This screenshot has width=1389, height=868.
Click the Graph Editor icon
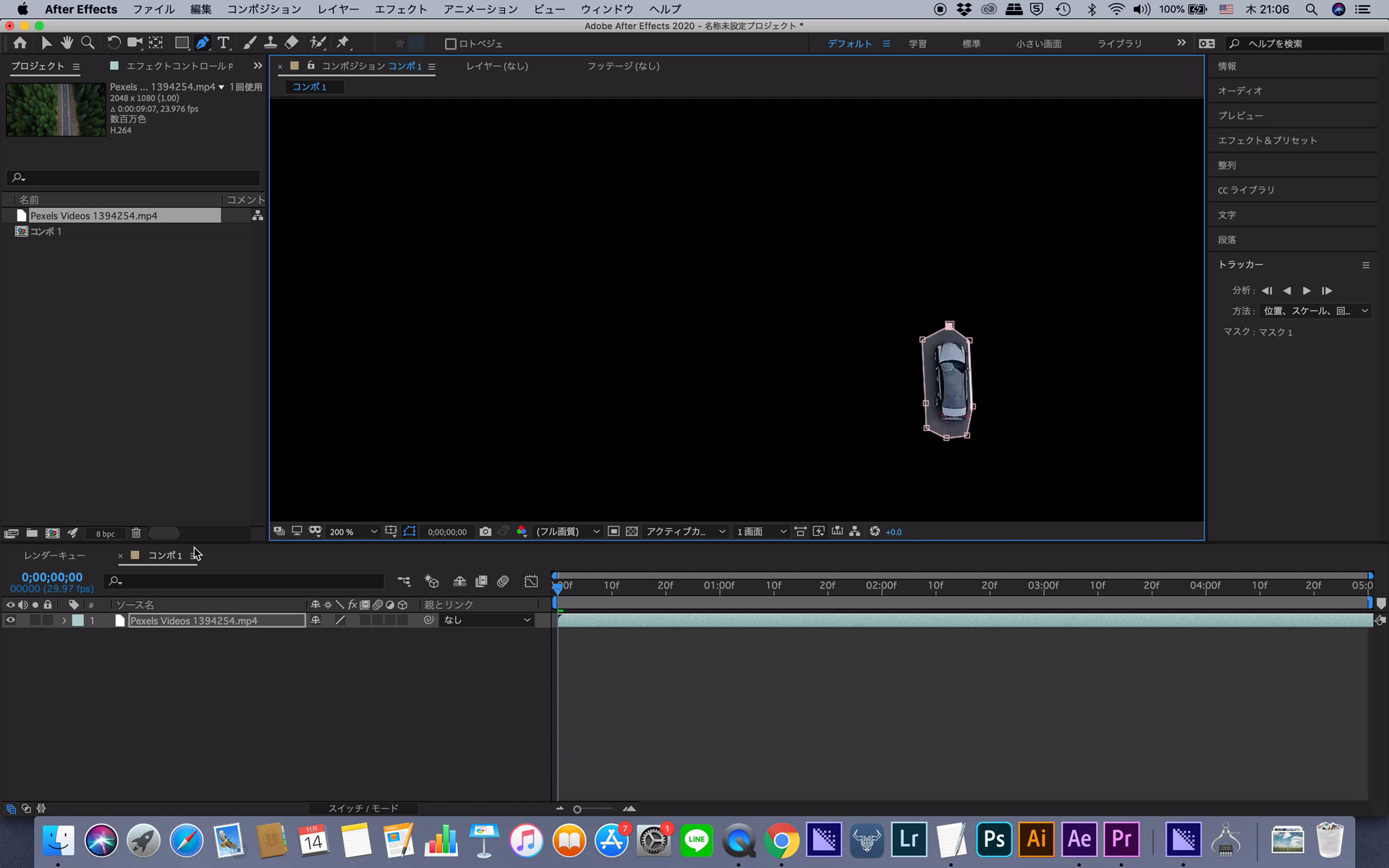pyautogui.click(x=530, y=582)
